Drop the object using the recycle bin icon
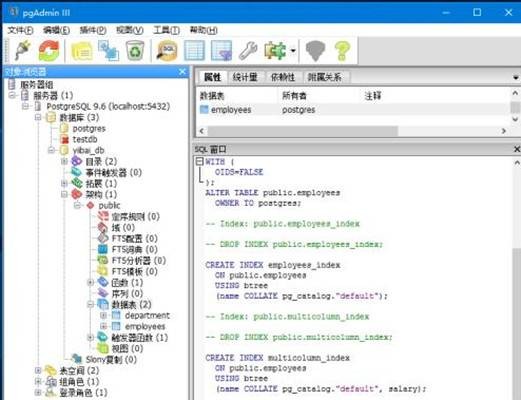The image size is (521, 400). coord(135,51)
